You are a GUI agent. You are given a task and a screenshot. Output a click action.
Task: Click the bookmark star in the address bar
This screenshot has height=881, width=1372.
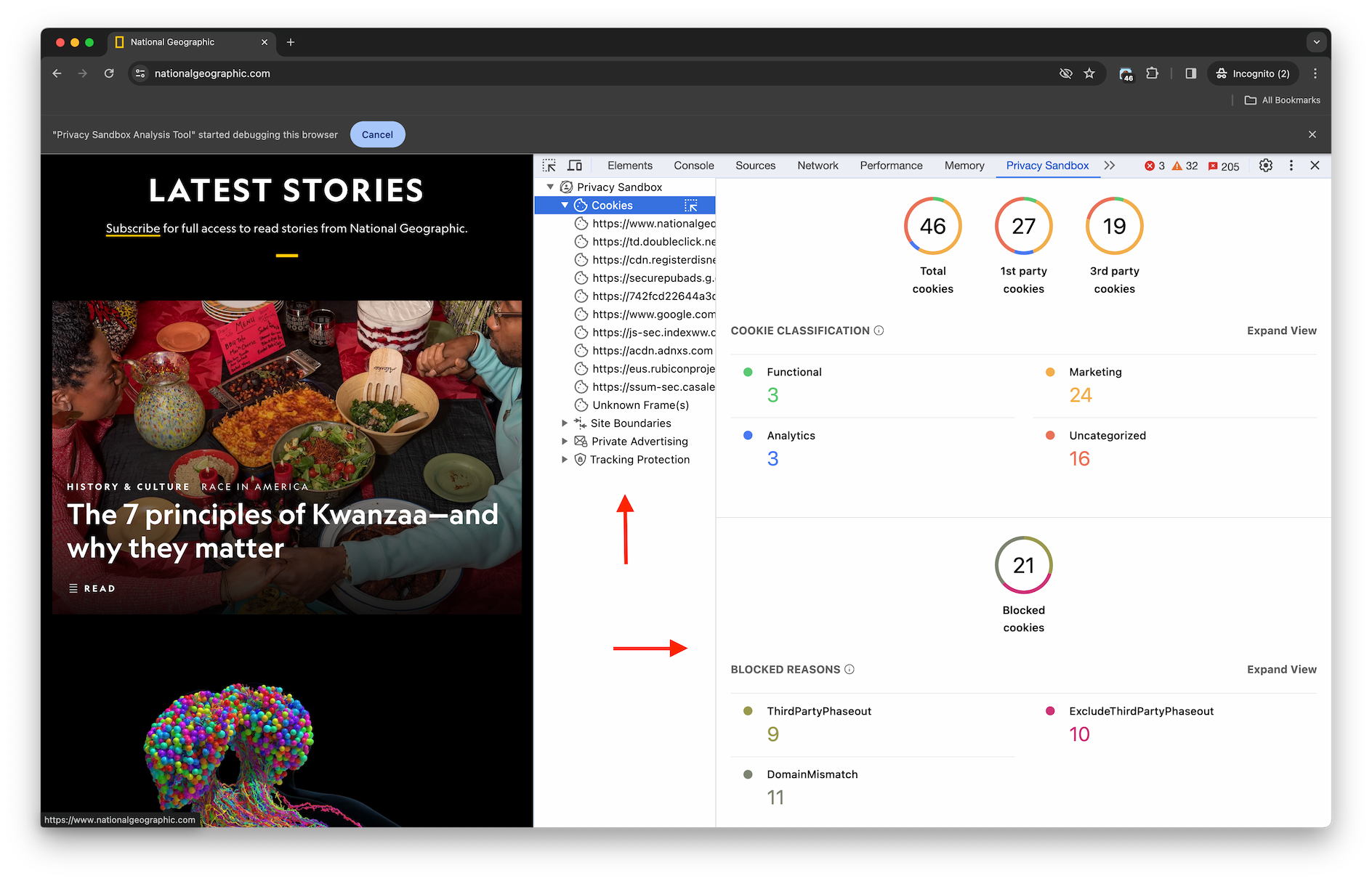(x=1089, y=73)
